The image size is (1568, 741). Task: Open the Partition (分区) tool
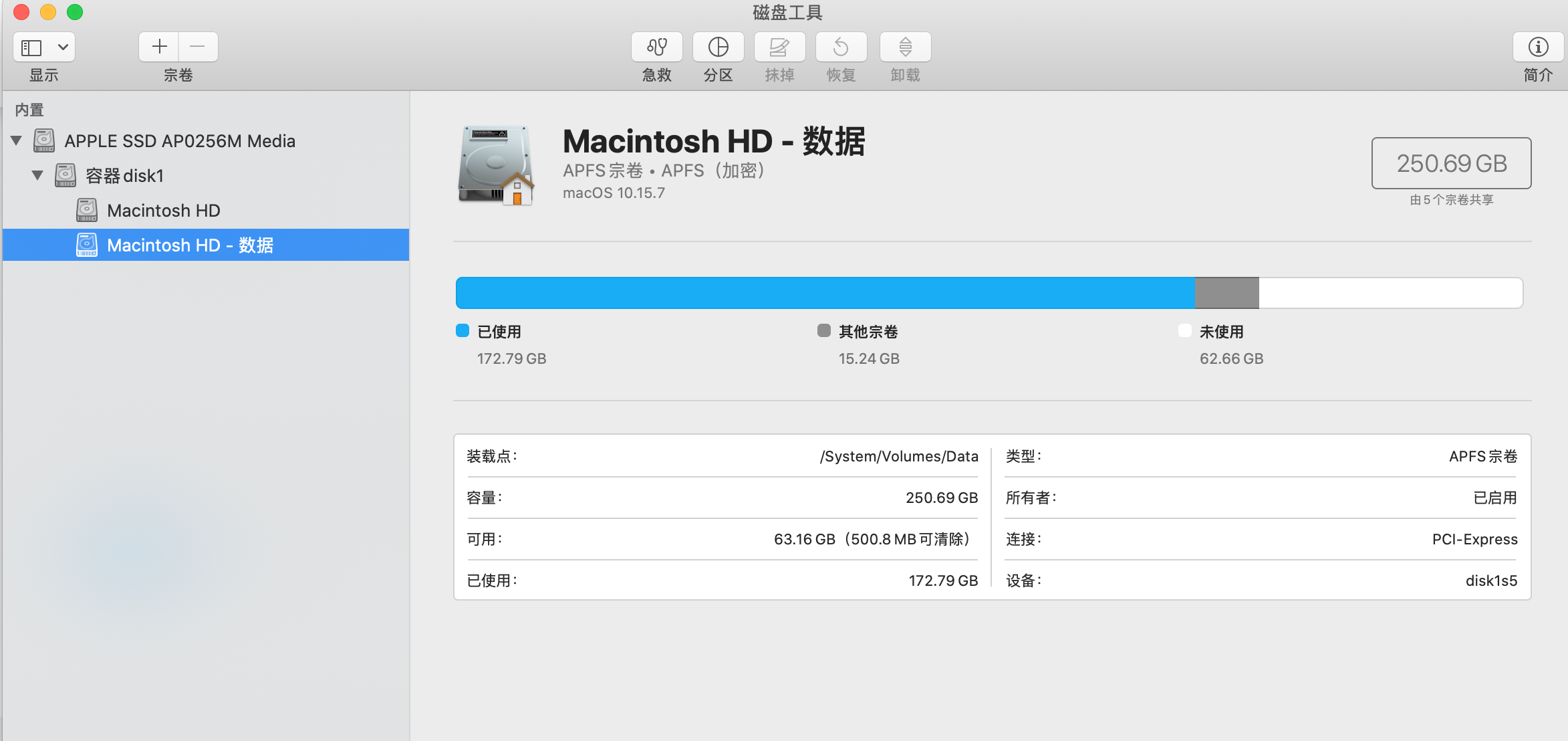point(718,47)
